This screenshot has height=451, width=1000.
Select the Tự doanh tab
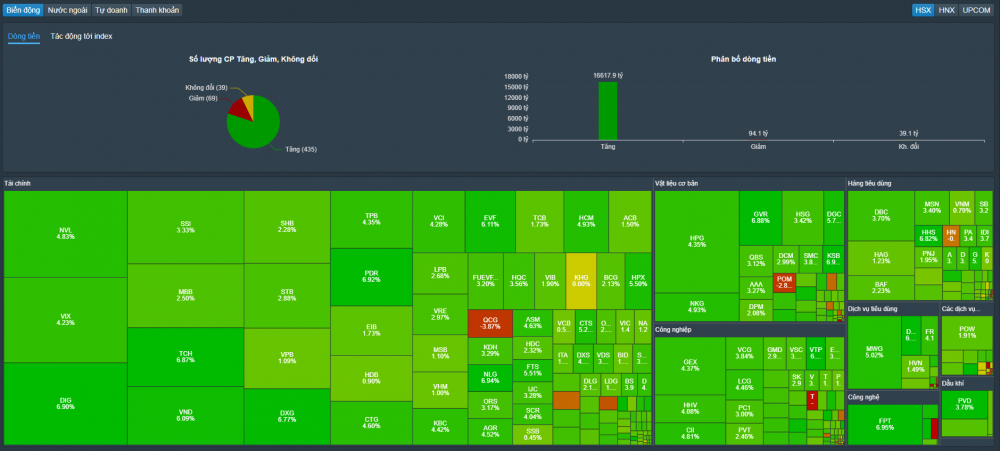tap(112, 10)
